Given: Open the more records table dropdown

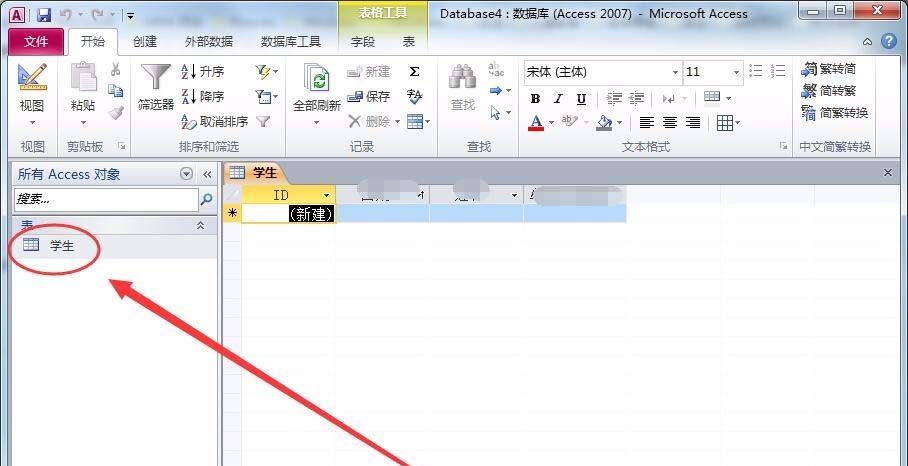Looking at the screenshot, I should point(418,122).
